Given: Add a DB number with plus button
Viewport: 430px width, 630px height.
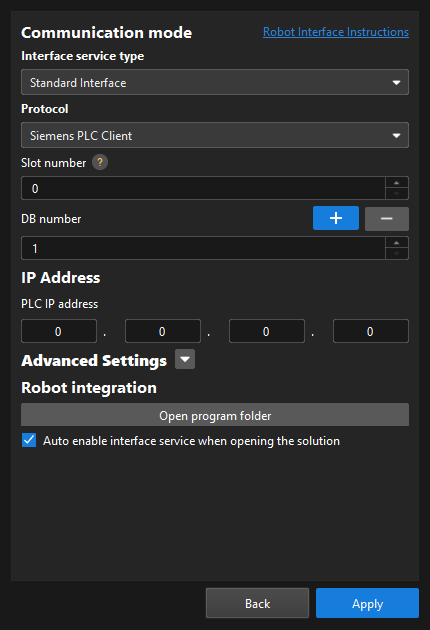Looking at the screenshot, I should pyautogui.click(x=336, y=218).
